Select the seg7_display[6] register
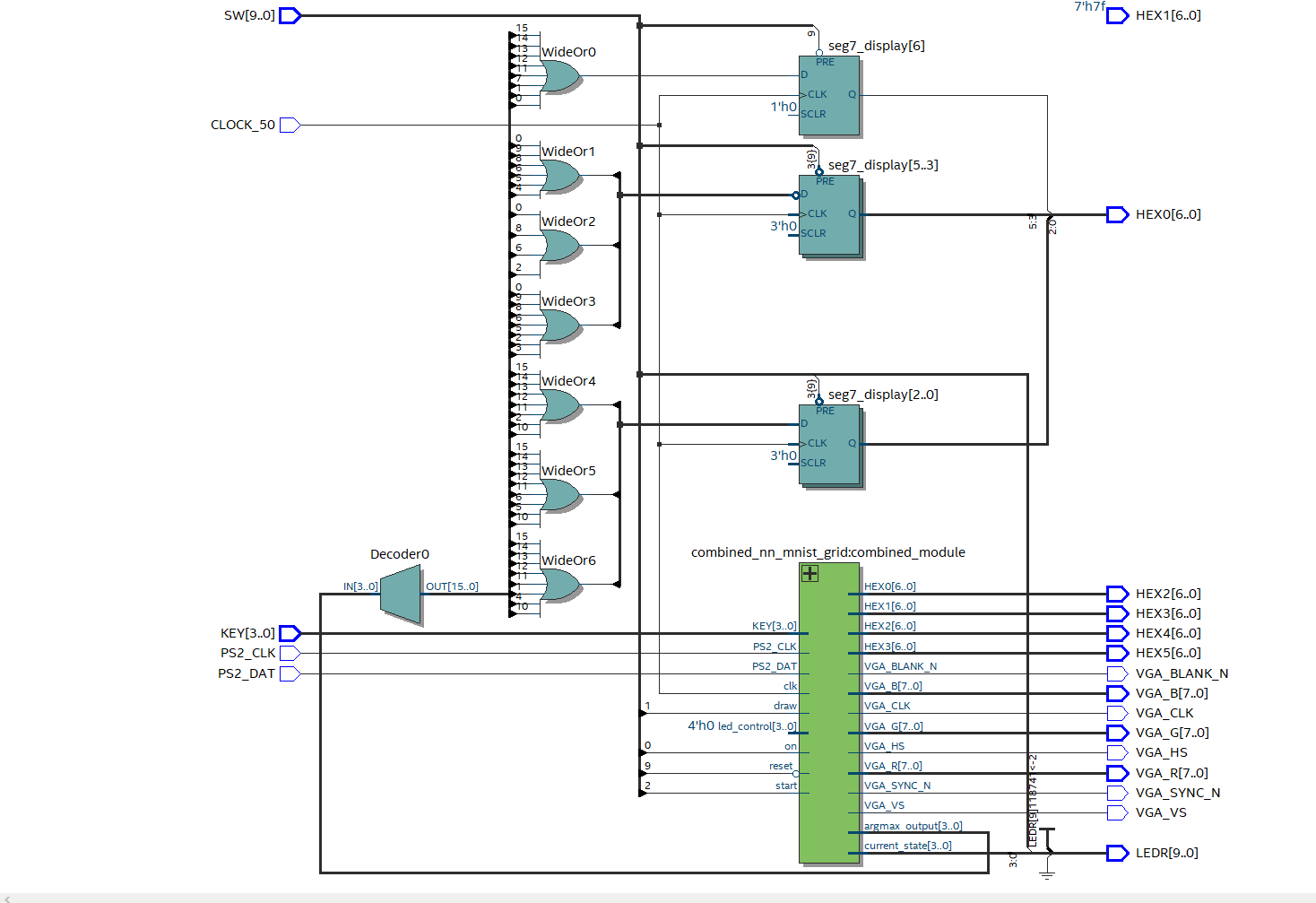1316x903 pixels. pyautogui.click(x=829, y=96)
